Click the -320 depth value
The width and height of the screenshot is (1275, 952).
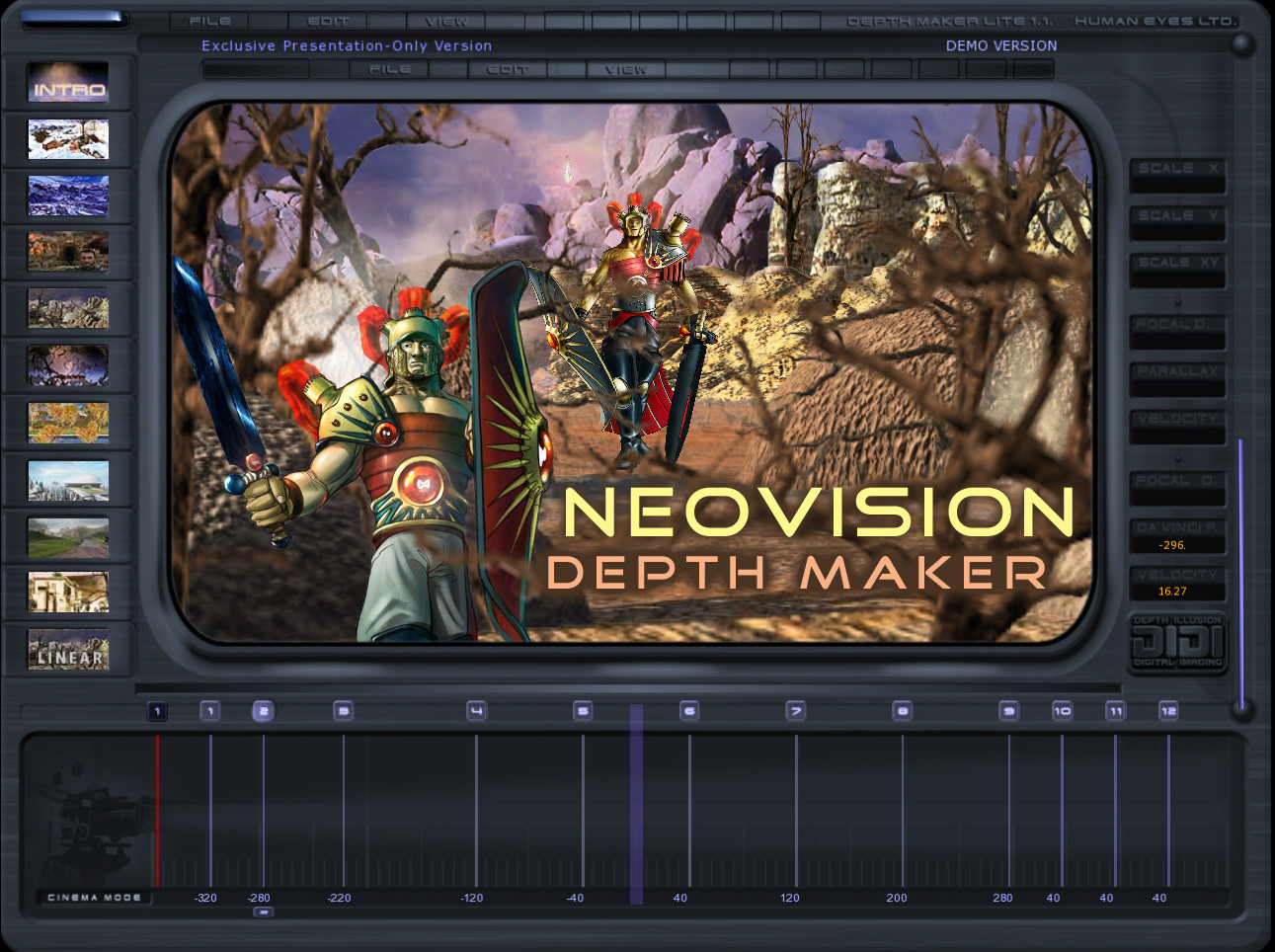(205, 898)
